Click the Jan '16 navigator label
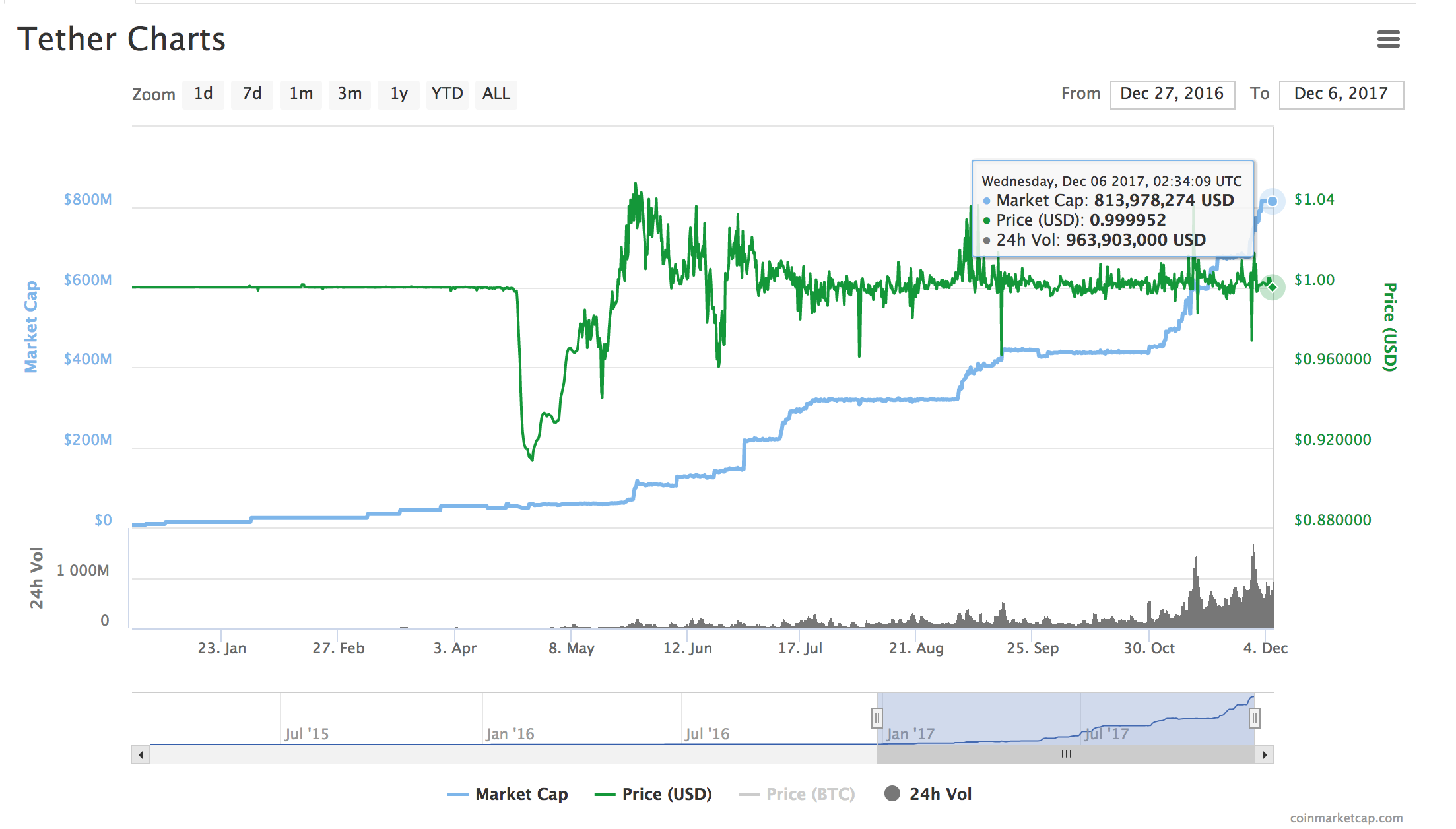 (x=510, y=734)
